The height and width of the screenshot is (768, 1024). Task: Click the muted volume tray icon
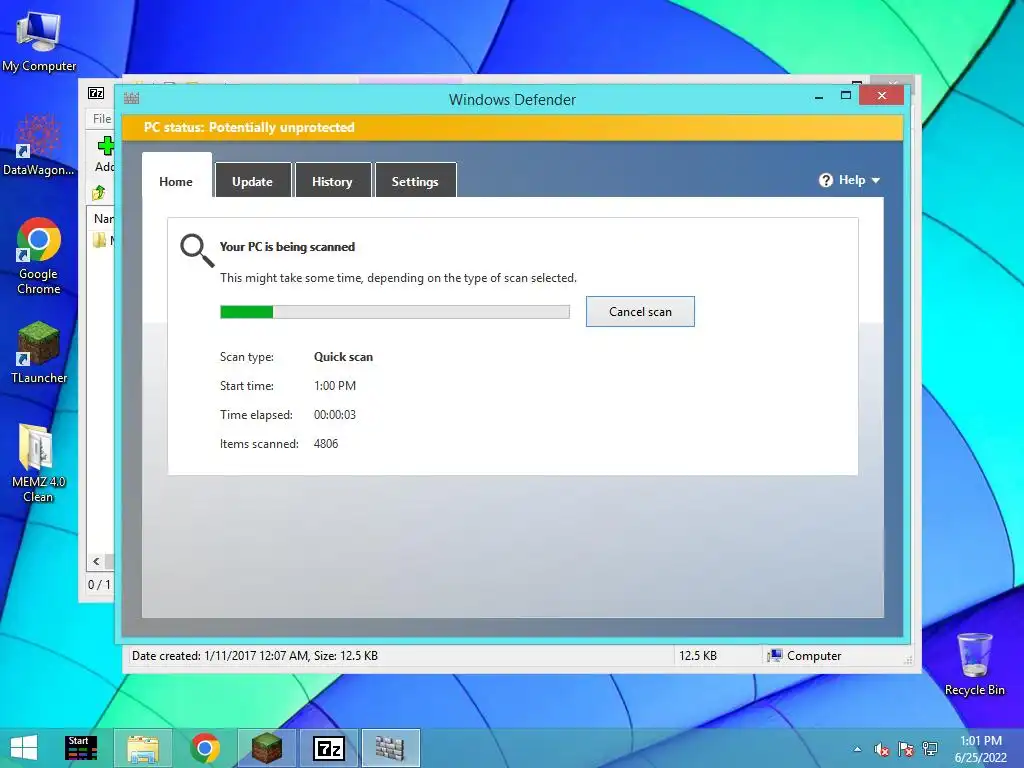tap(882, 749)
